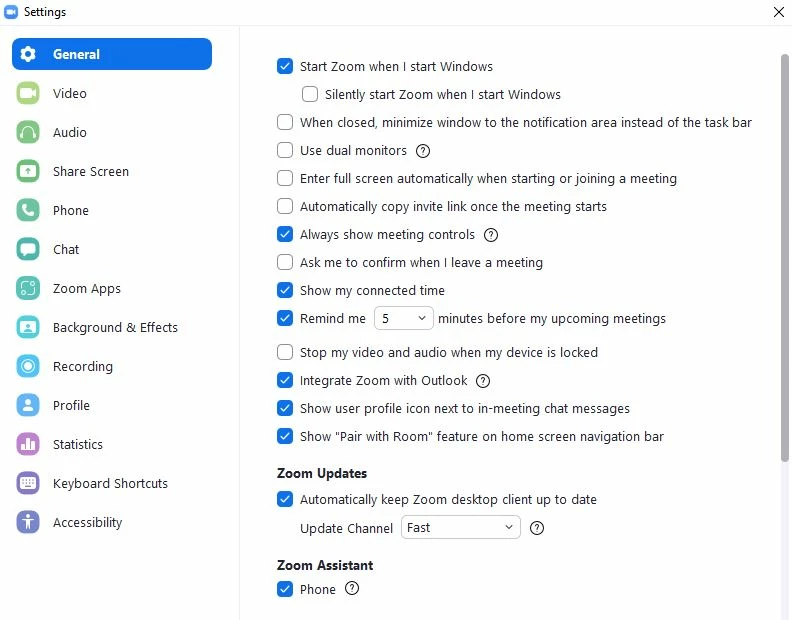Image resolution: width=792 pixels, height=620 pixels.
Task: Open help icon beside Always show meeting controls
Action: click(491, 235)
